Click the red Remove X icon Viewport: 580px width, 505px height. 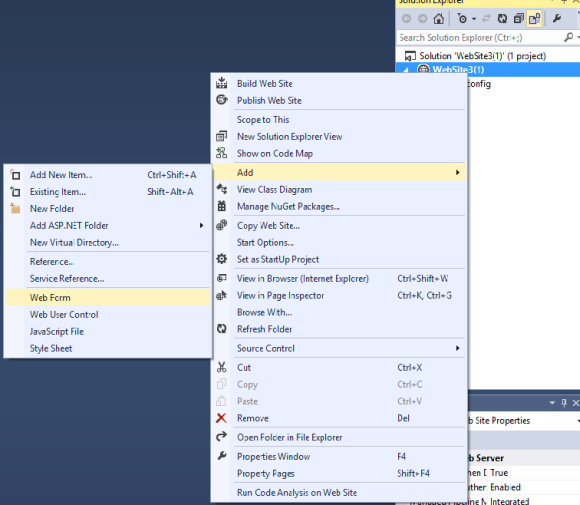click(221, 418)
